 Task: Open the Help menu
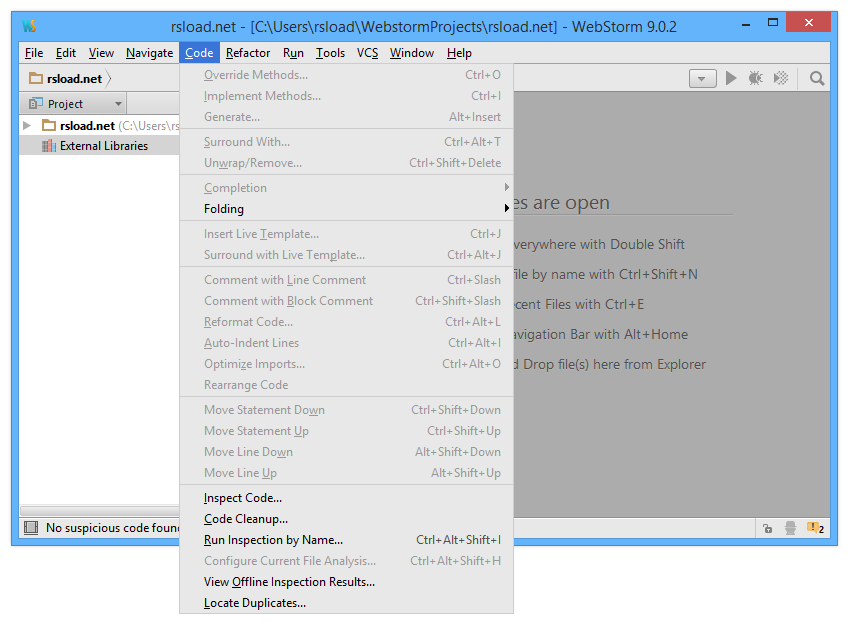[459, 53]
